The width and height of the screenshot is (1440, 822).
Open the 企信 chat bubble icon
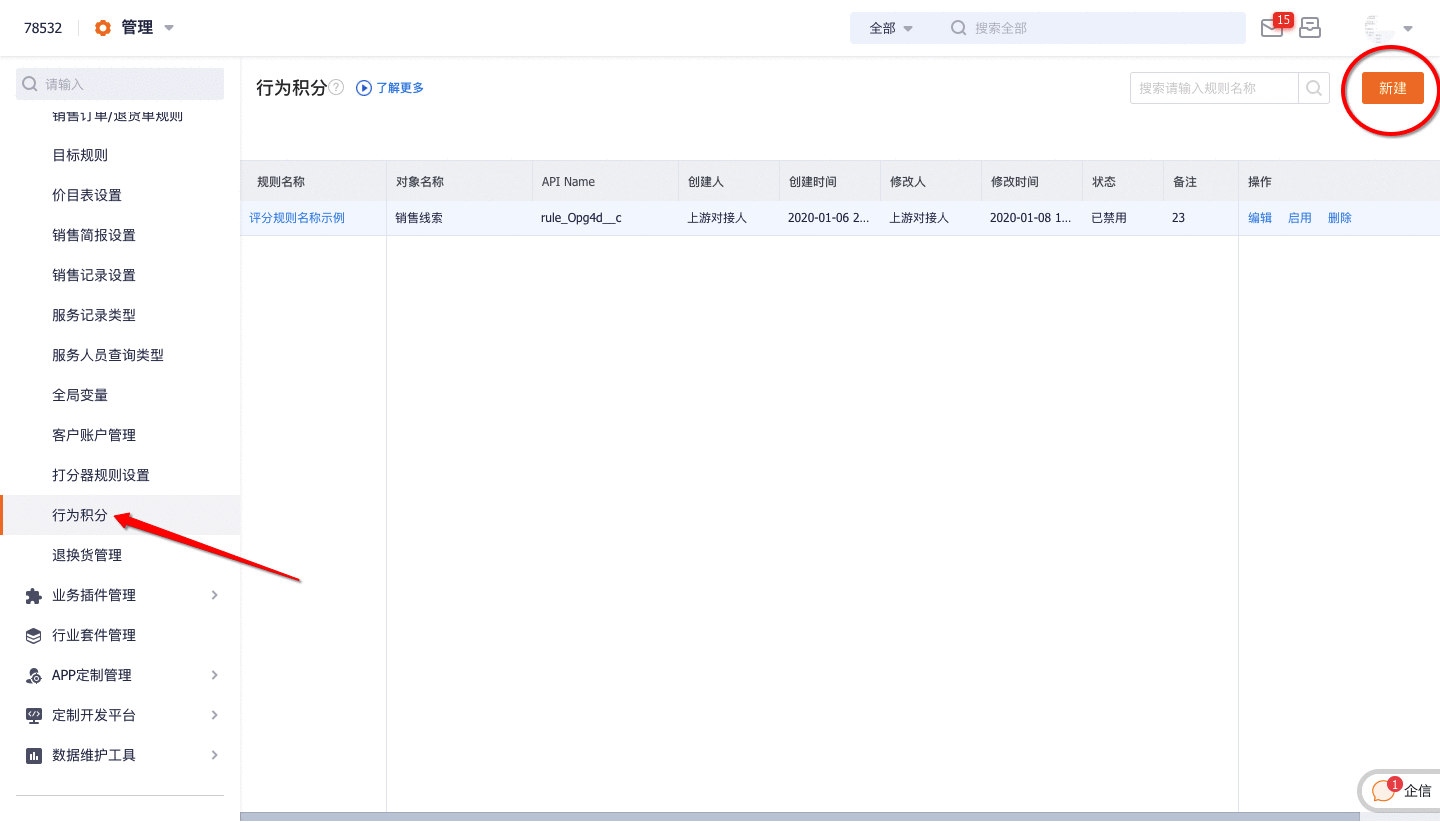tap(1383, 791)
